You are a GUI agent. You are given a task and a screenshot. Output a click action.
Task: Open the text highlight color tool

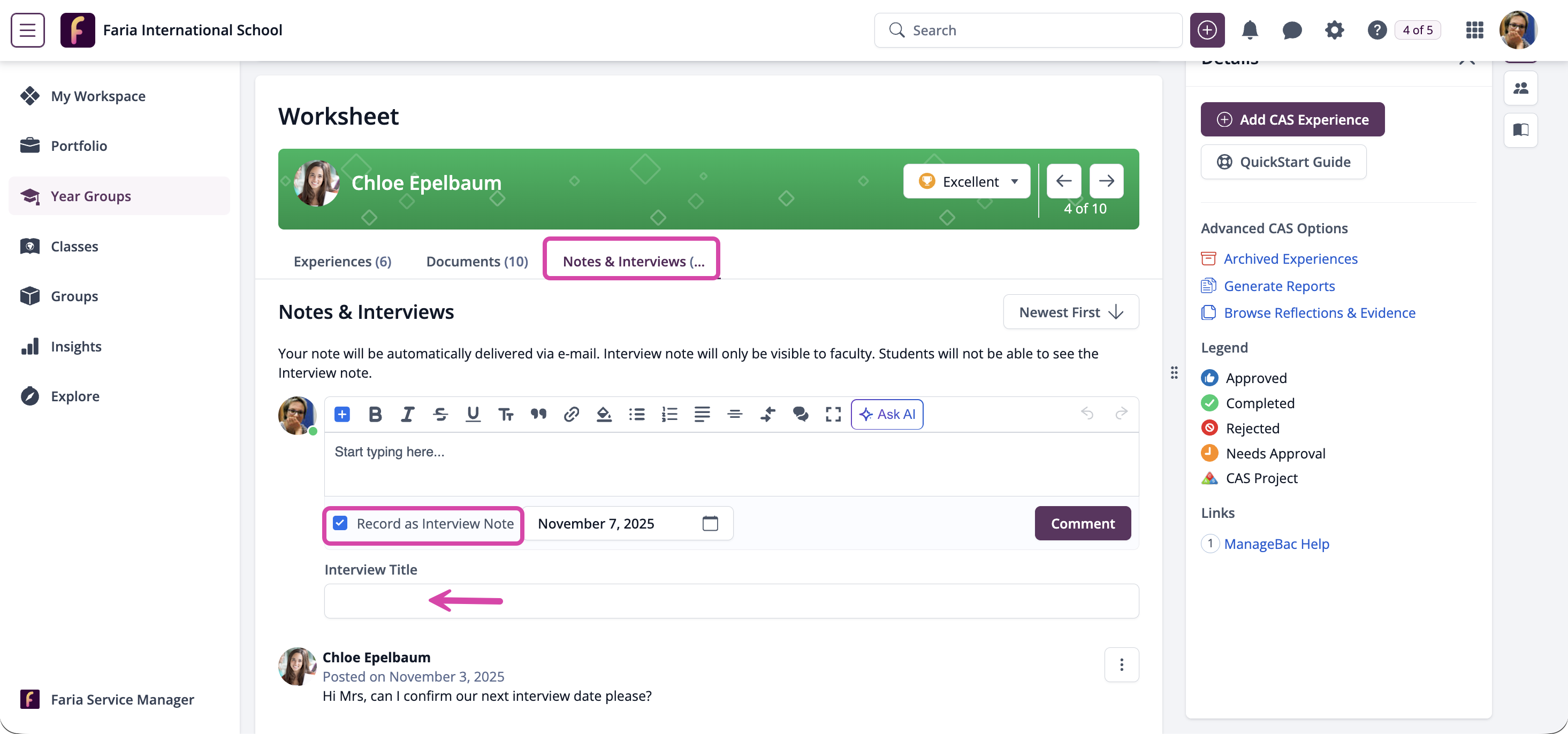[x=604, y=415]
